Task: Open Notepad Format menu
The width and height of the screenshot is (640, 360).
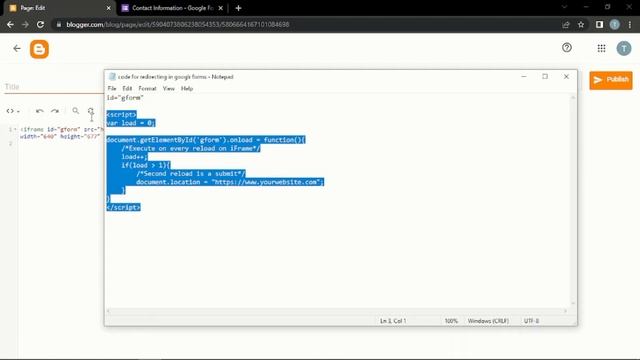Action: [x=147, y=89]
